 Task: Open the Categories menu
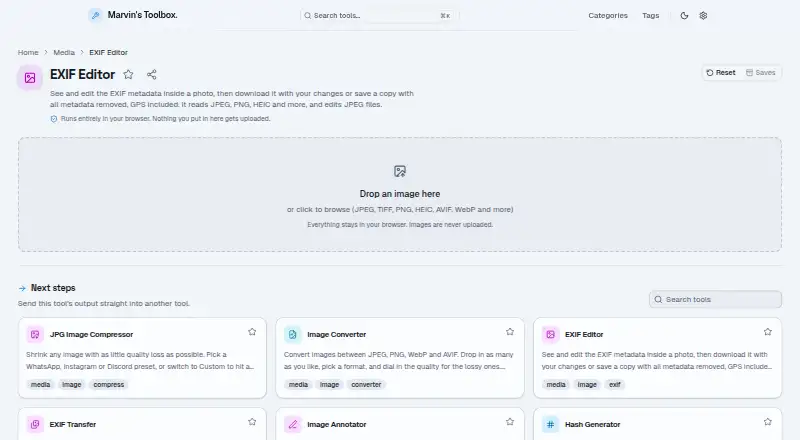coord(608,16)
